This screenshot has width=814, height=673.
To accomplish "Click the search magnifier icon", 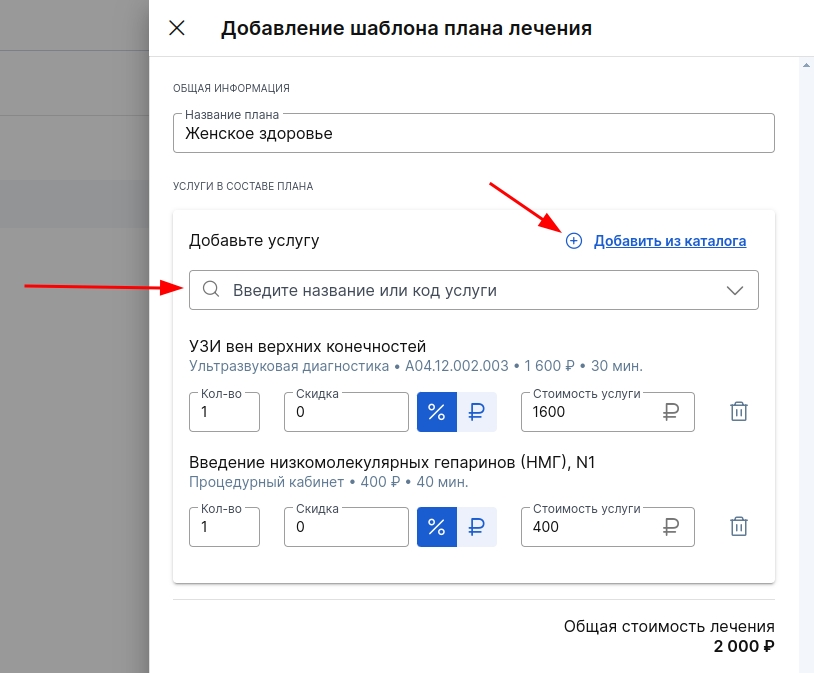I will tap(211, 289).
